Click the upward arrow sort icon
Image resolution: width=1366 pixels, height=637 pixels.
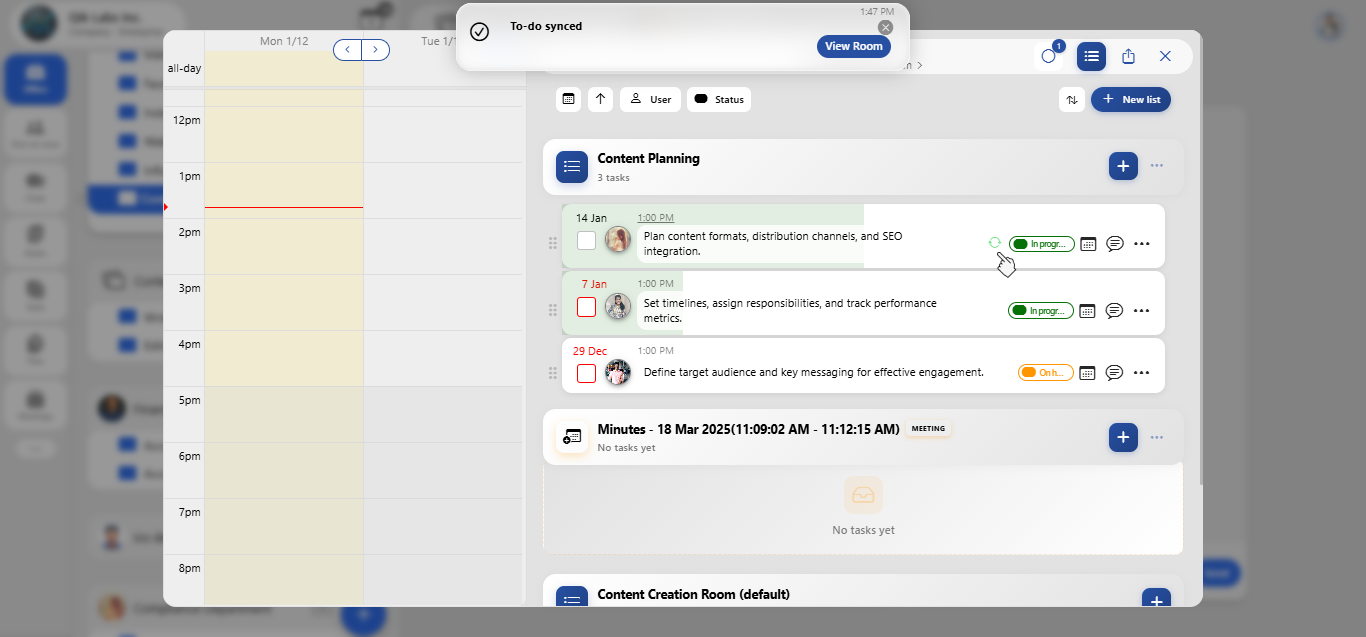click(601, 99)
